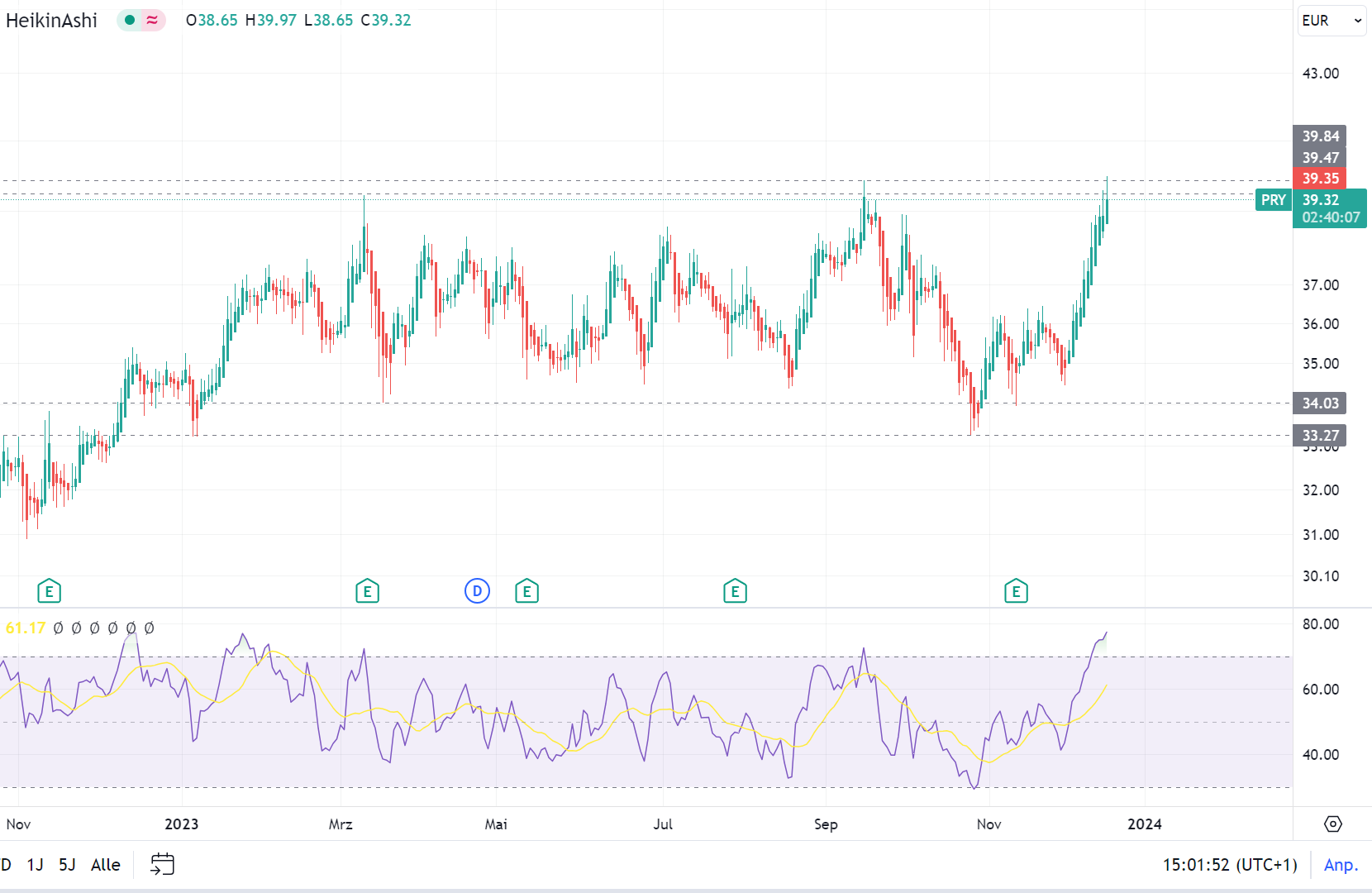Click the 61.17 indicator value

point(25,628)
